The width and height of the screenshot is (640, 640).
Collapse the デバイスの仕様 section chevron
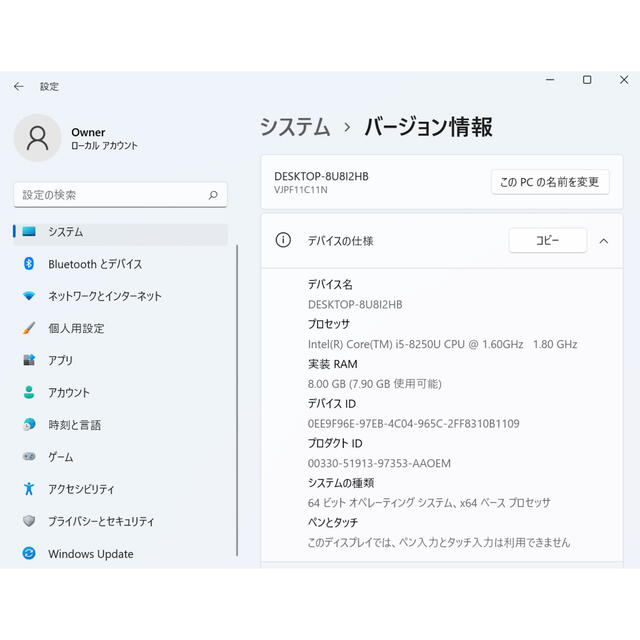click(x=604, y=241)
